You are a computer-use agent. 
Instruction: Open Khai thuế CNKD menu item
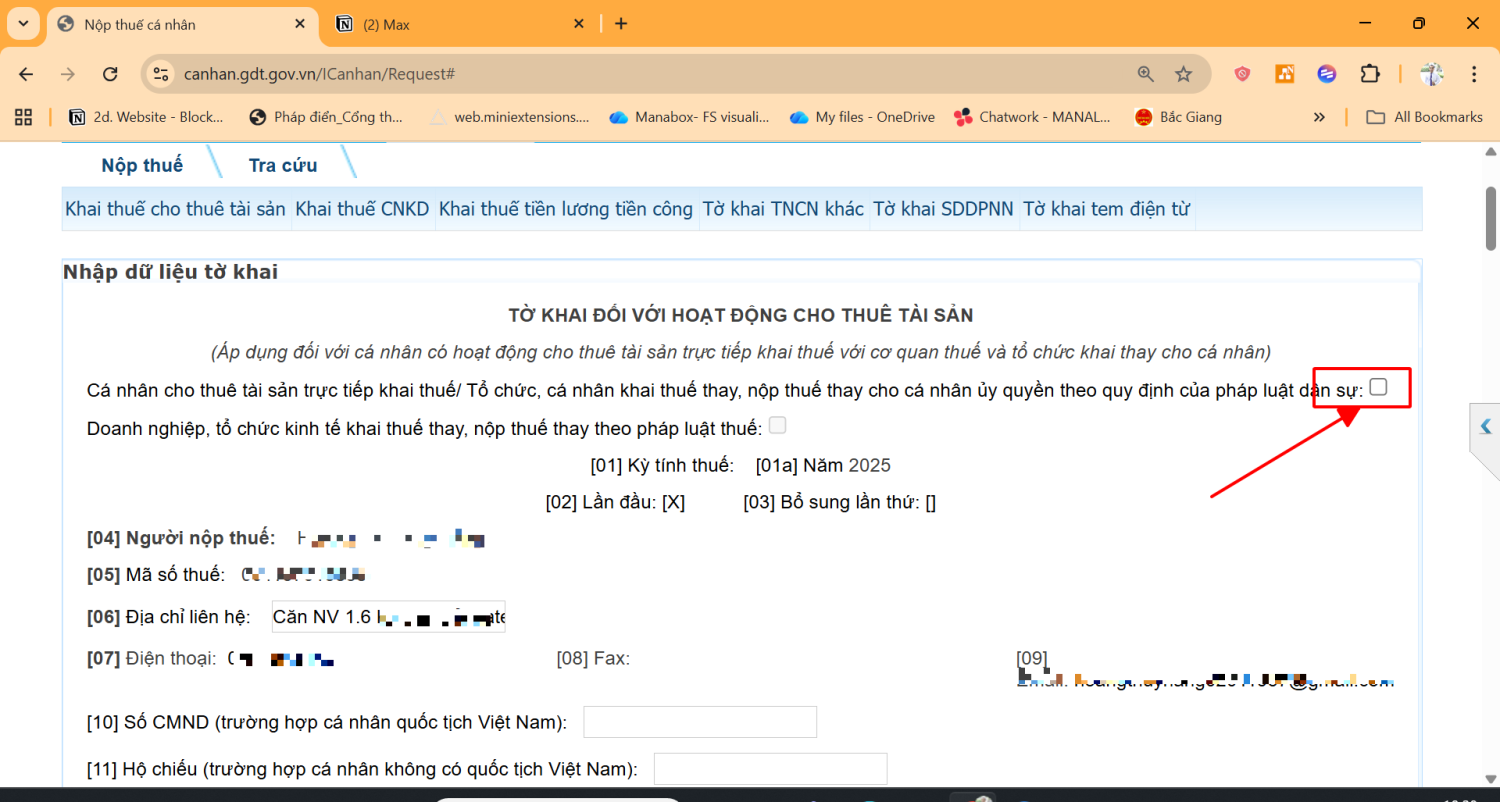coord(362,209)
